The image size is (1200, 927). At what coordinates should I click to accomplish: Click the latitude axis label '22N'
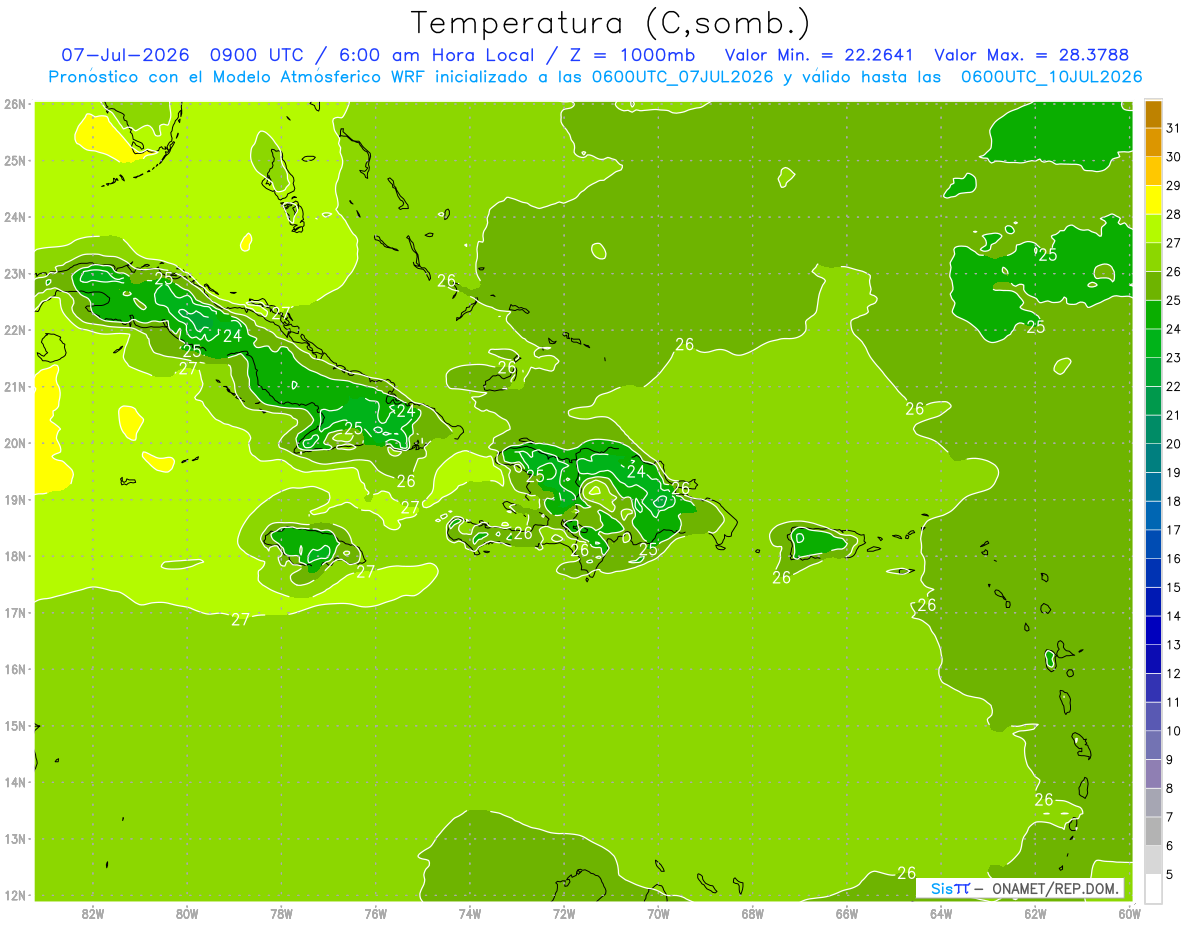pos(15,330)
